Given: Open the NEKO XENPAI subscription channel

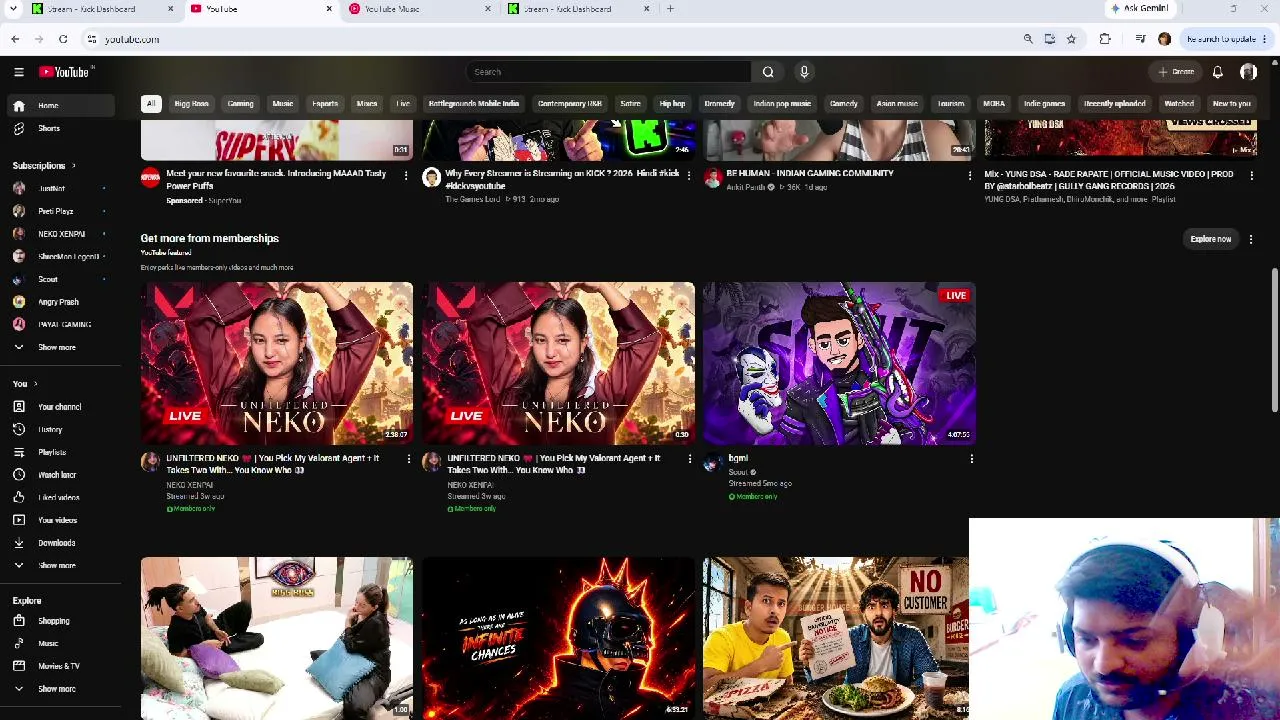Looking at the screenshot, I should coord(61,234).
